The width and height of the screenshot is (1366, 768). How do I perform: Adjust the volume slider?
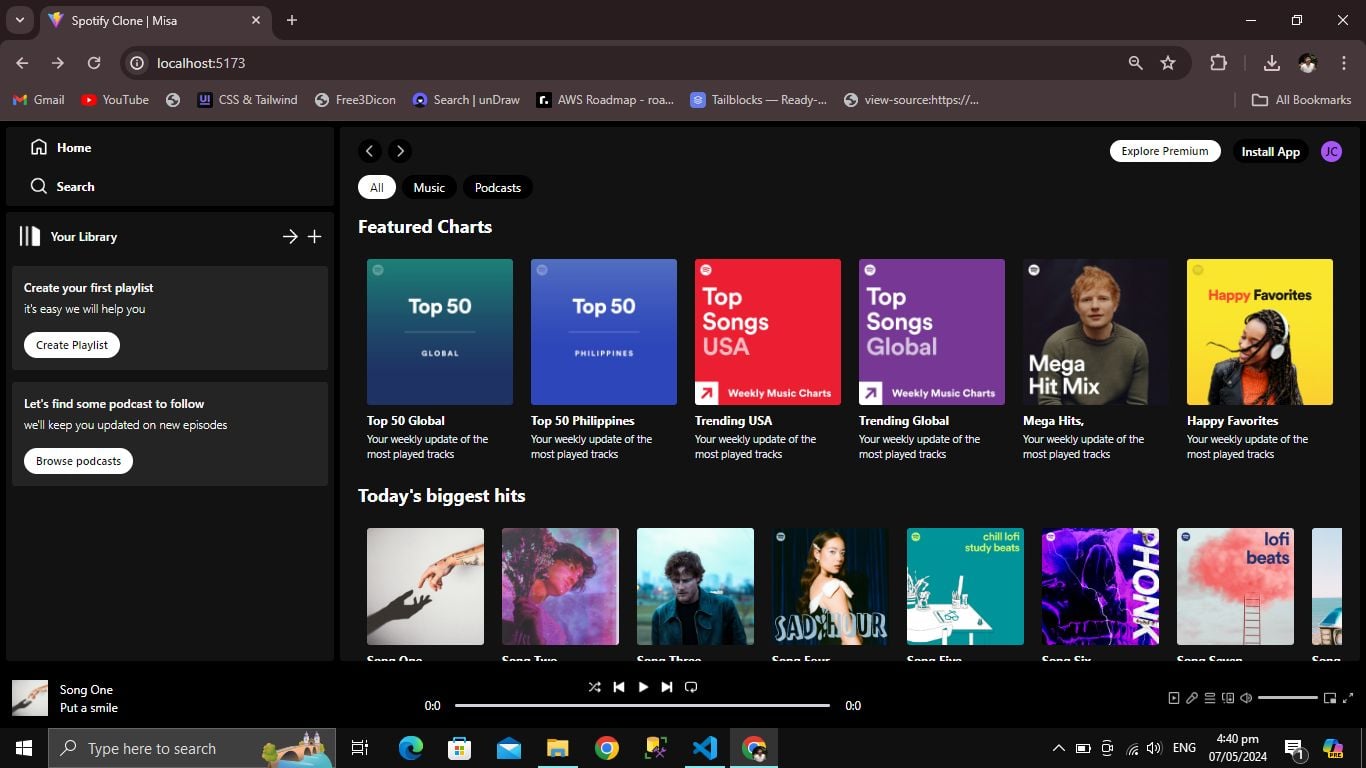pos(1288,698)
